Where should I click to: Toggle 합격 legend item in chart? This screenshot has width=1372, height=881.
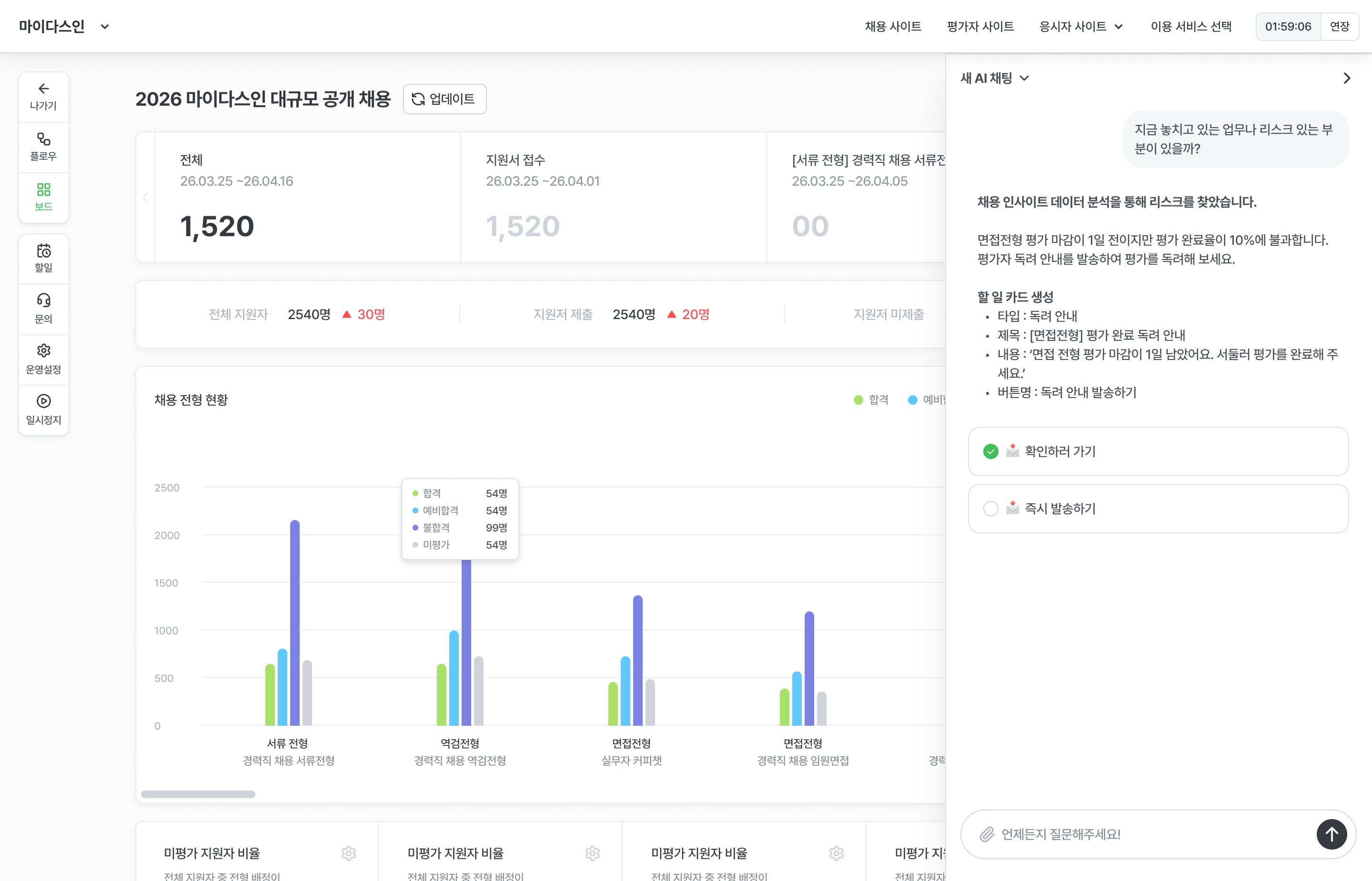coord(871,400)
